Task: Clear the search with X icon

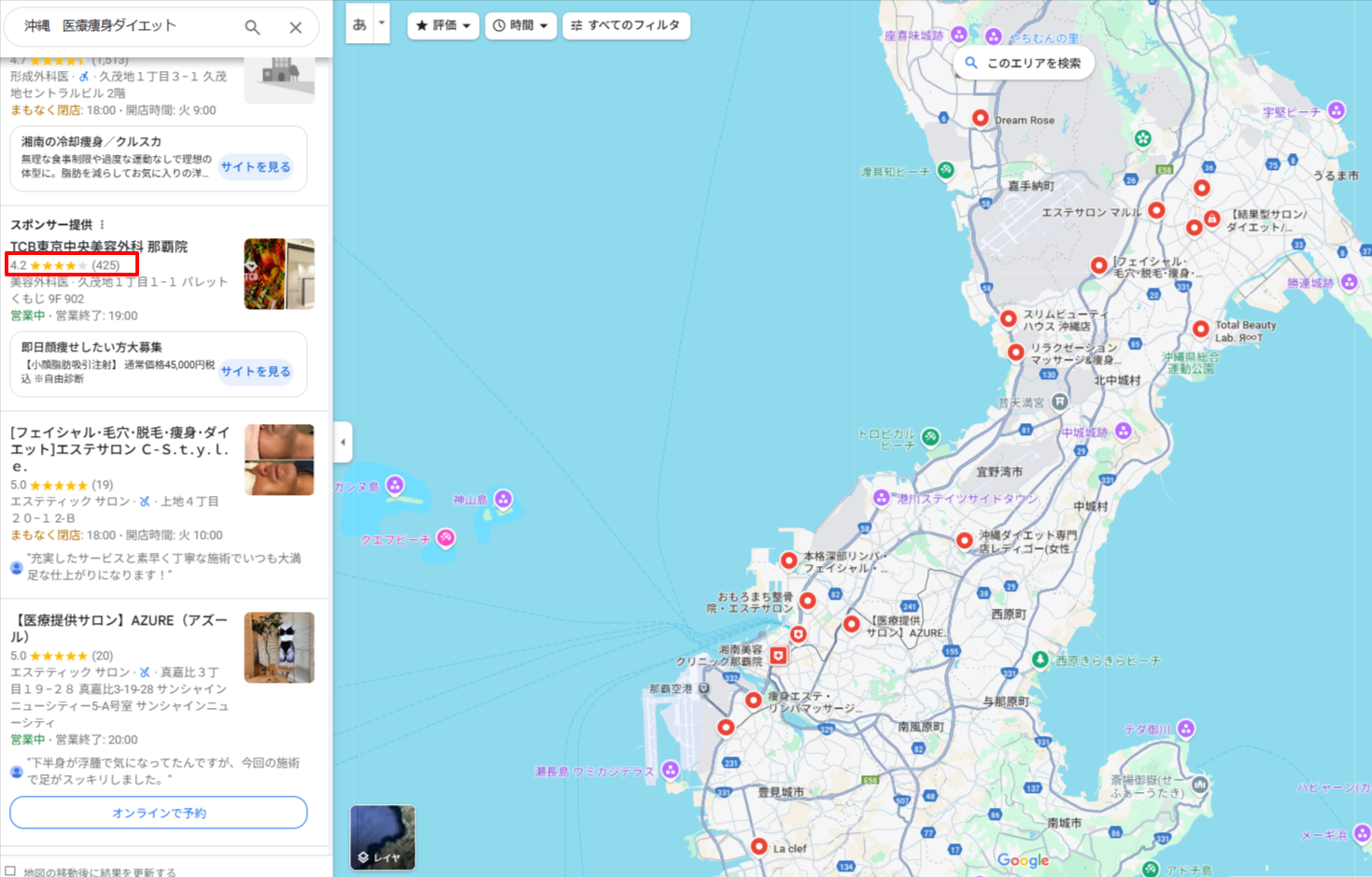Action: [x=295, y=27]
